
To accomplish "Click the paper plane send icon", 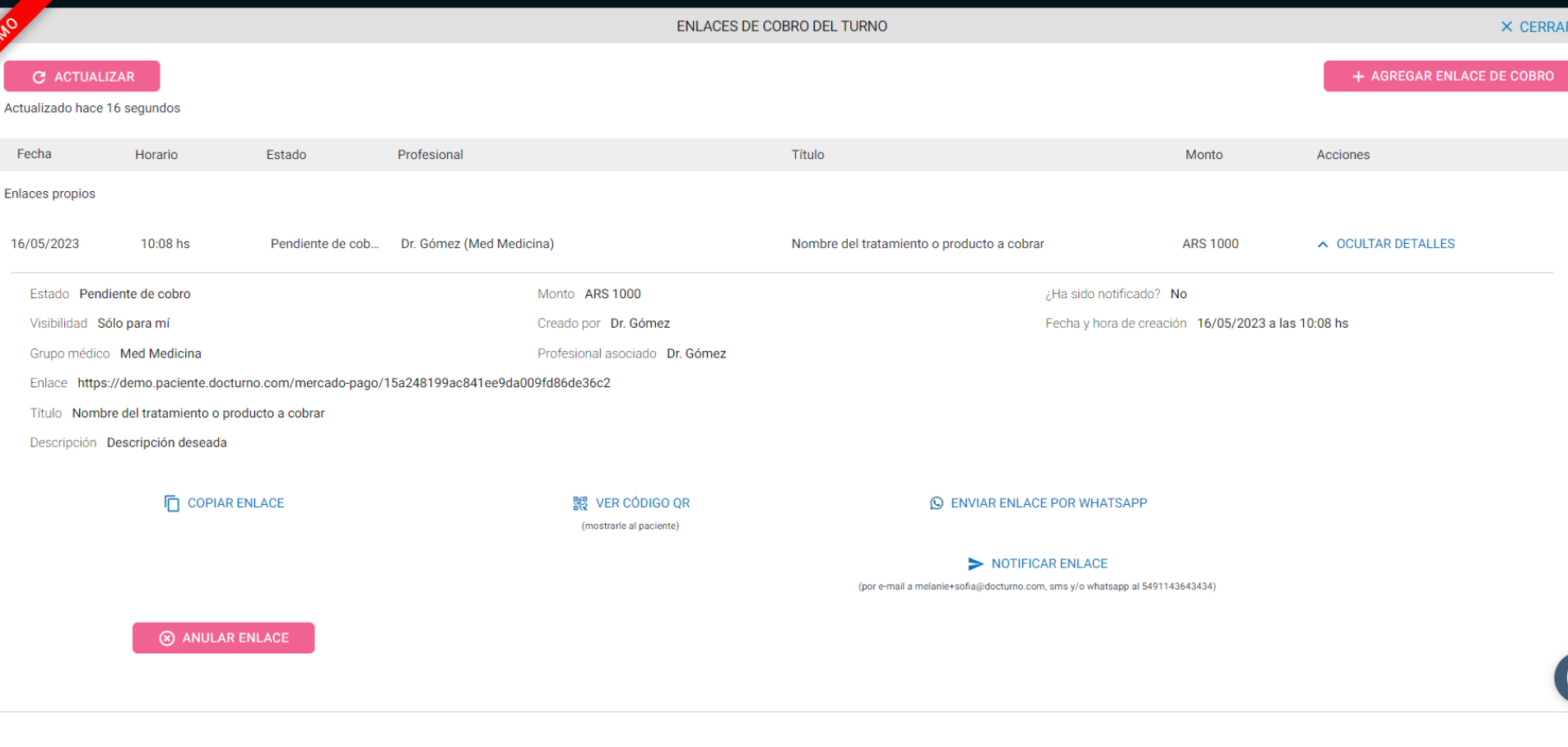I will point(975,564).
